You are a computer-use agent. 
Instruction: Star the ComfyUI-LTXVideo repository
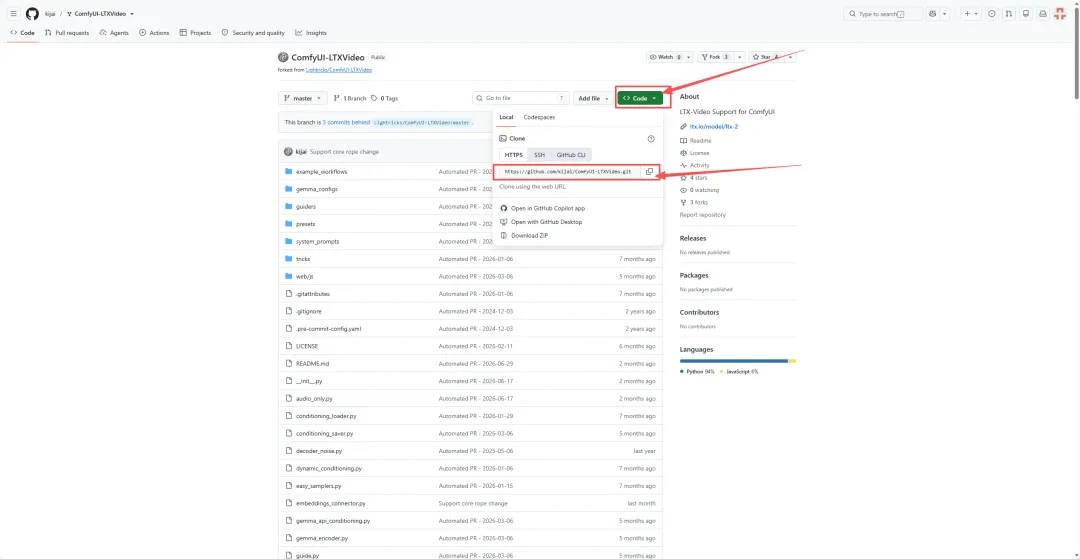pyautogui.click(x=765, y=57)
